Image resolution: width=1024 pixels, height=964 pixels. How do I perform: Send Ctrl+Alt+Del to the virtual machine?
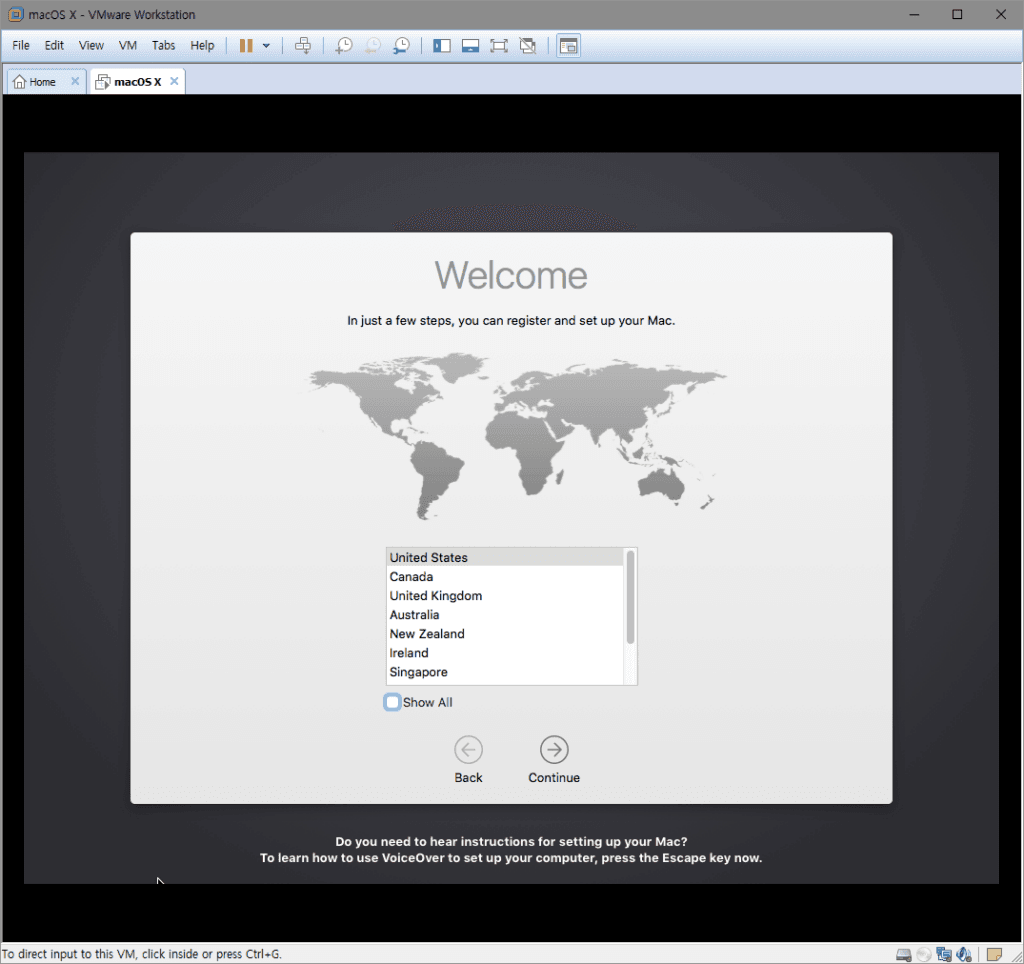303,46
